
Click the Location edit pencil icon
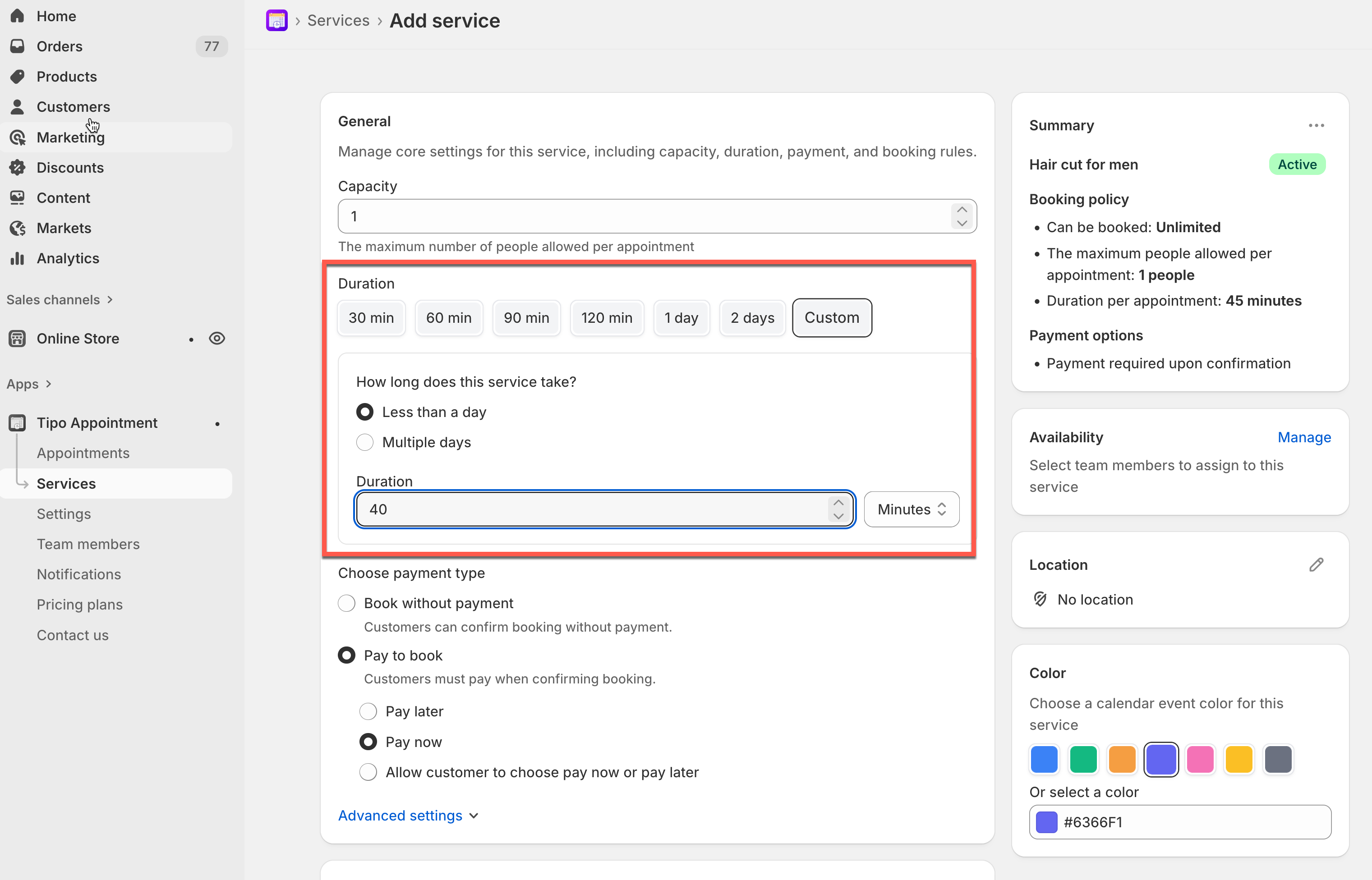1316,564
